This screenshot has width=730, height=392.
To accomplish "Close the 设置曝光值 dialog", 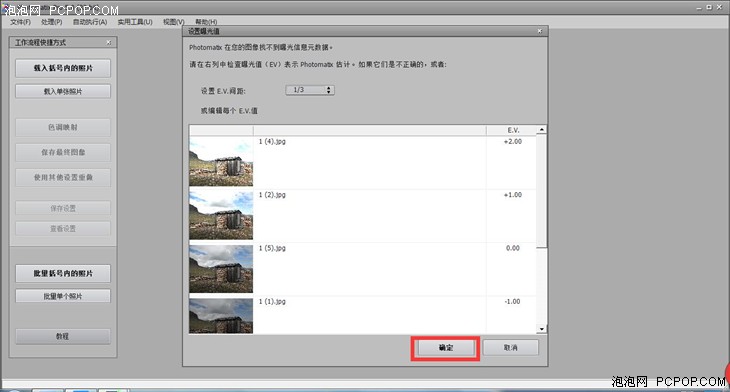I will pos(540,31).
